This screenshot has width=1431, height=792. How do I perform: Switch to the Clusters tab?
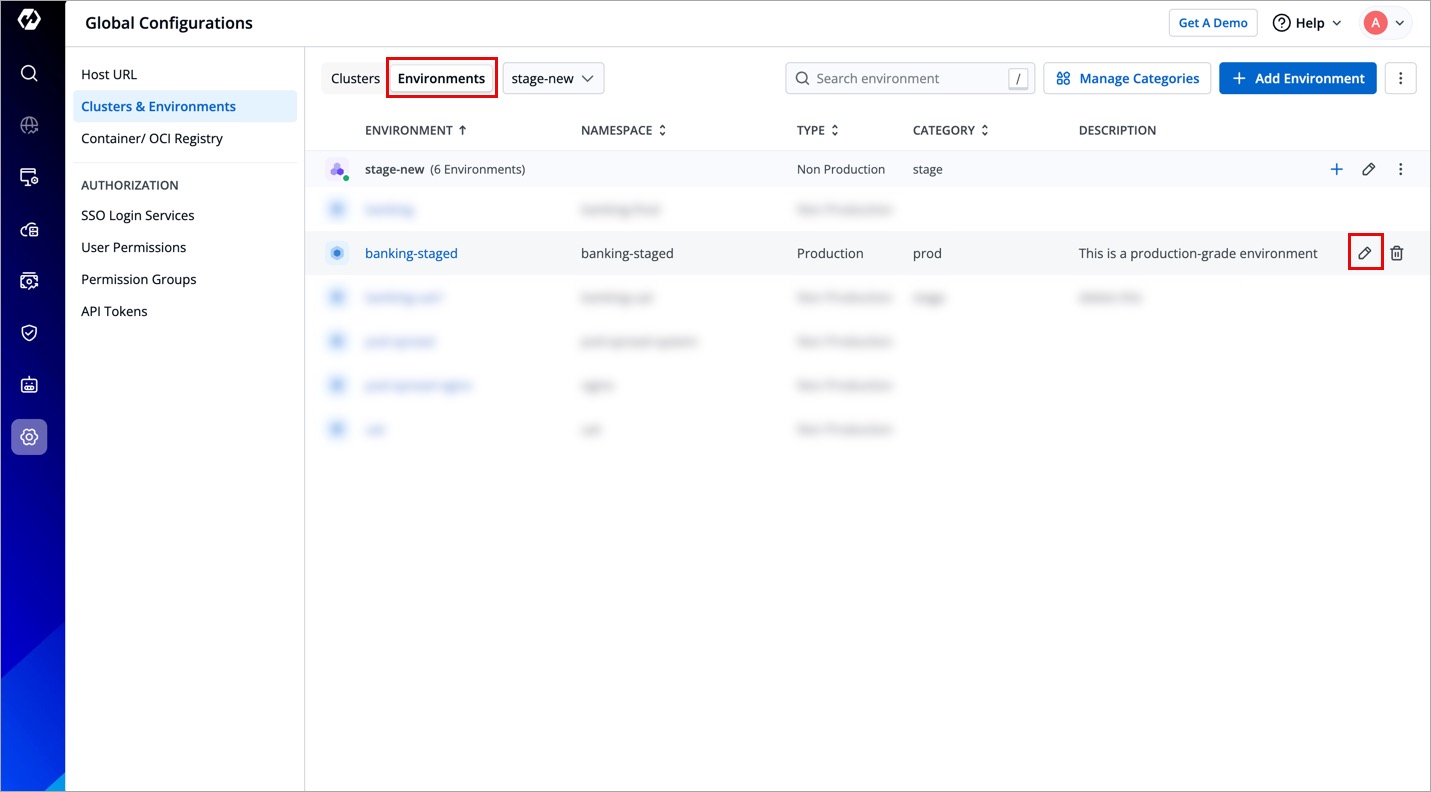tap(355, 78)
